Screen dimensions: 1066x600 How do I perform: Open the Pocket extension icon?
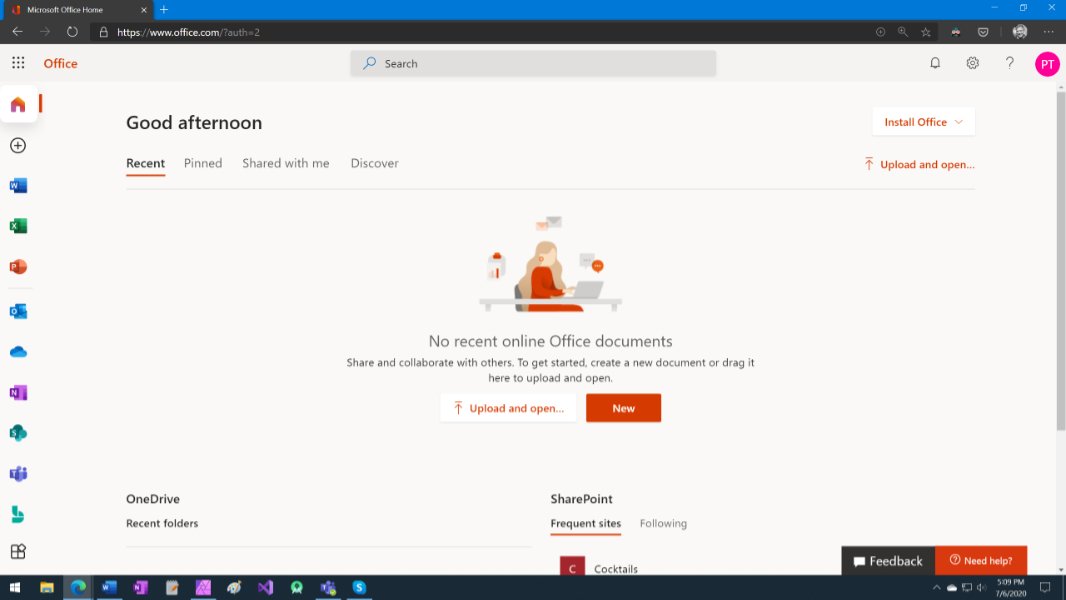pos(983,32)
